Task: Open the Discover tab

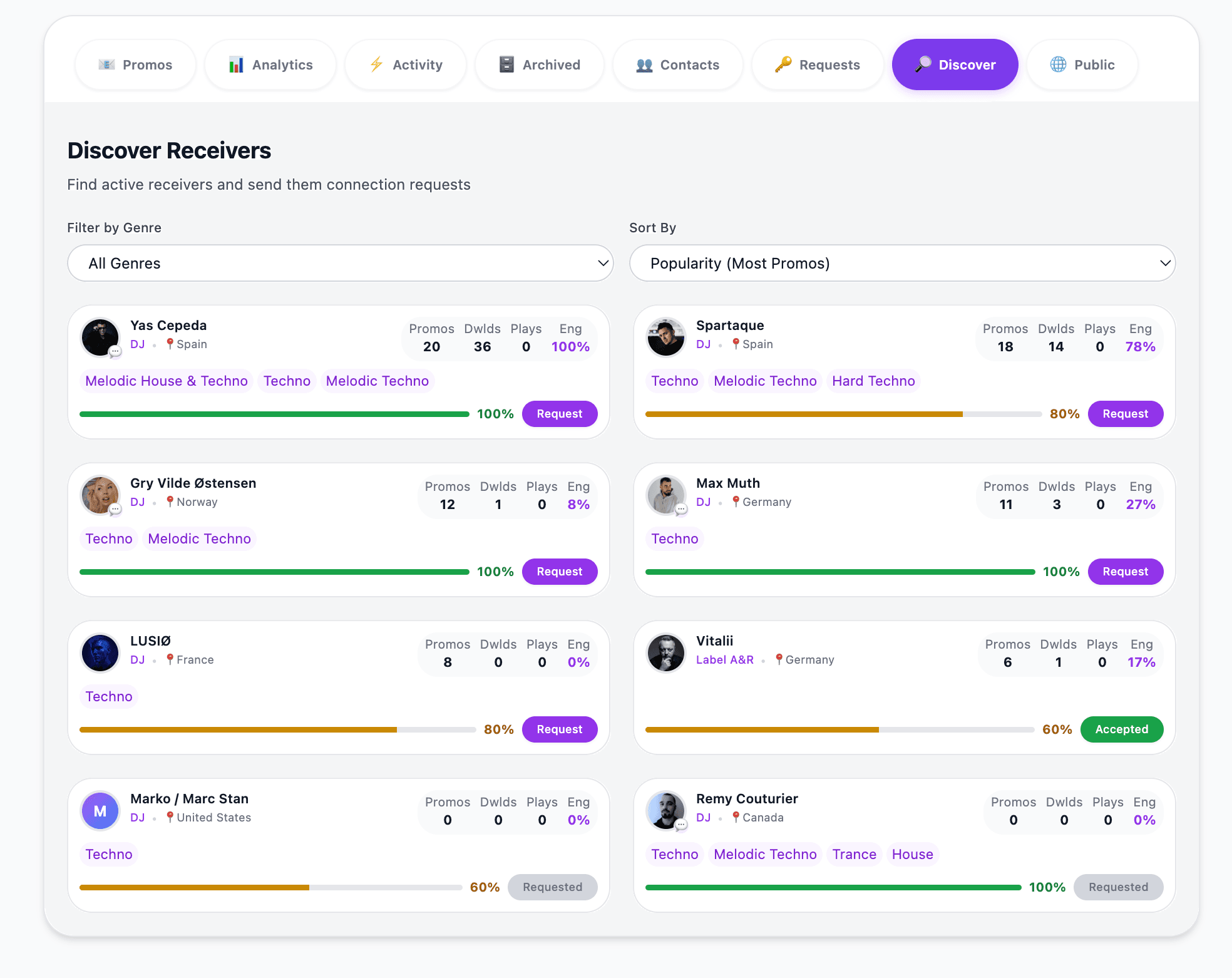Action: 954,64
